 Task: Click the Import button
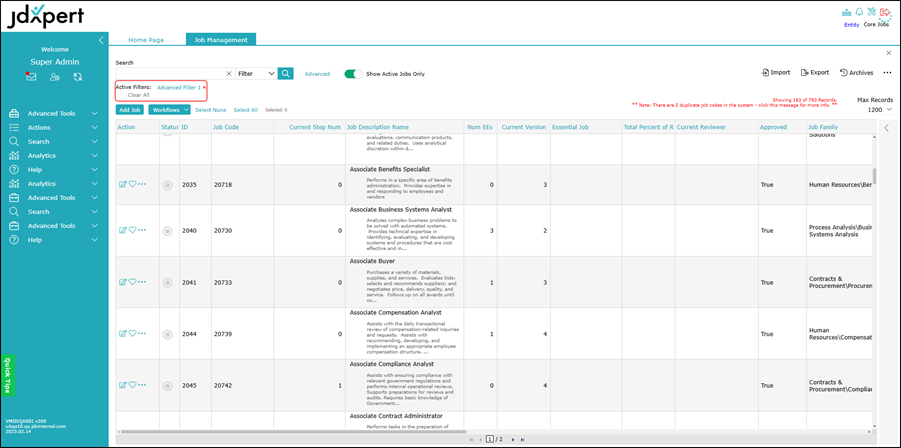point(776,72)
